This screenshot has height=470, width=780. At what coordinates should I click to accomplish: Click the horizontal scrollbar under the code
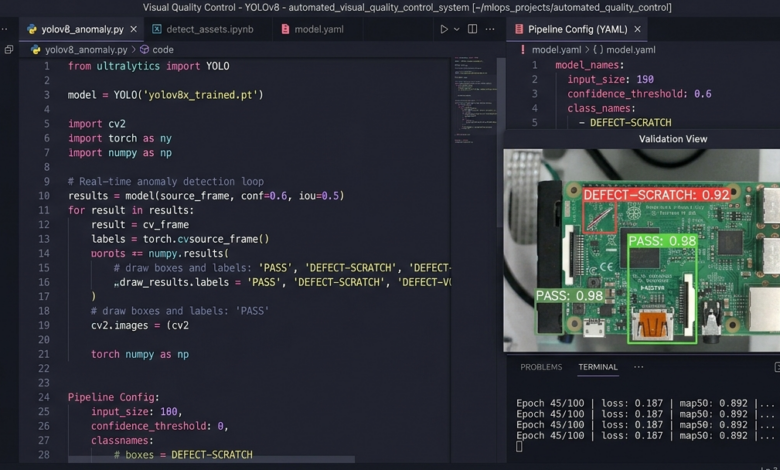click(x=211, y=459)
